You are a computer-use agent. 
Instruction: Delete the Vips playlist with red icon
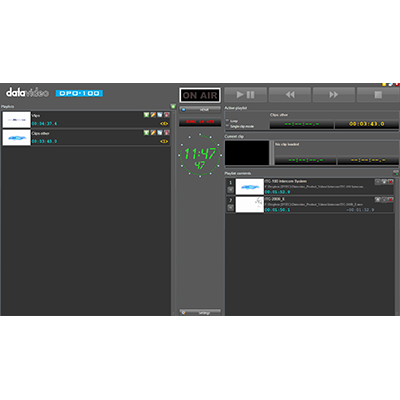click(x=166, y=115)
